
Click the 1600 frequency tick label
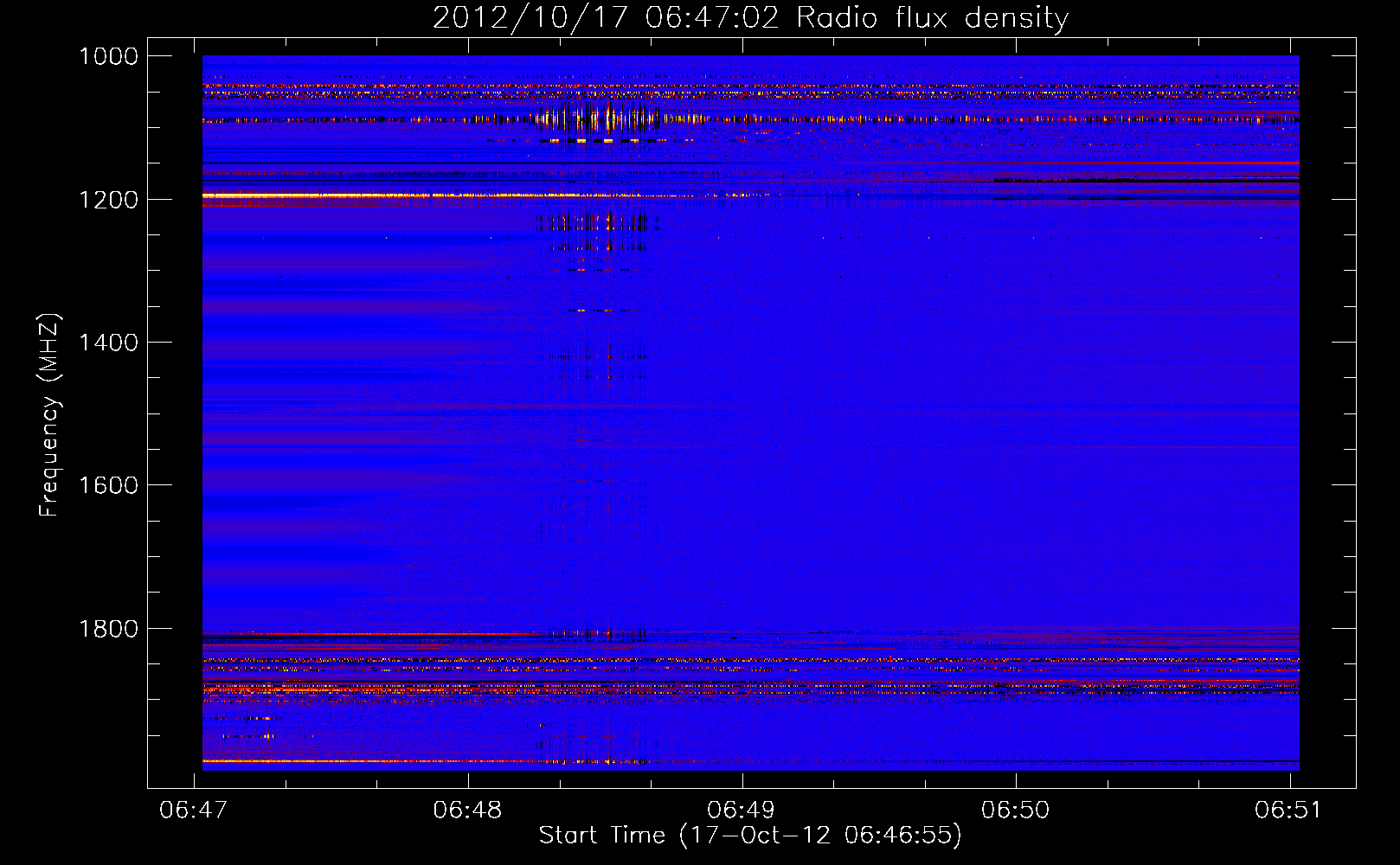coord(108,485)
